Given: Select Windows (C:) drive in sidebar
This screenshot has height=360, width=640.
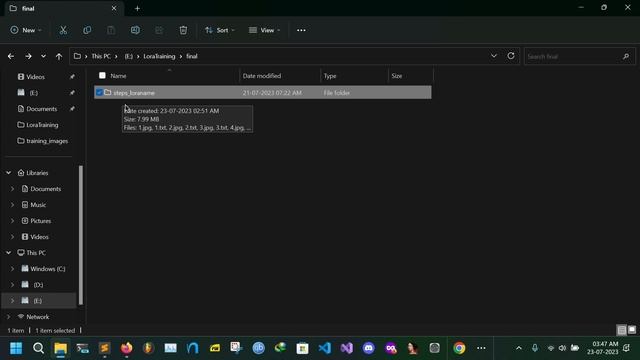Looking at the screenshot, I should [x=47, y=269].
